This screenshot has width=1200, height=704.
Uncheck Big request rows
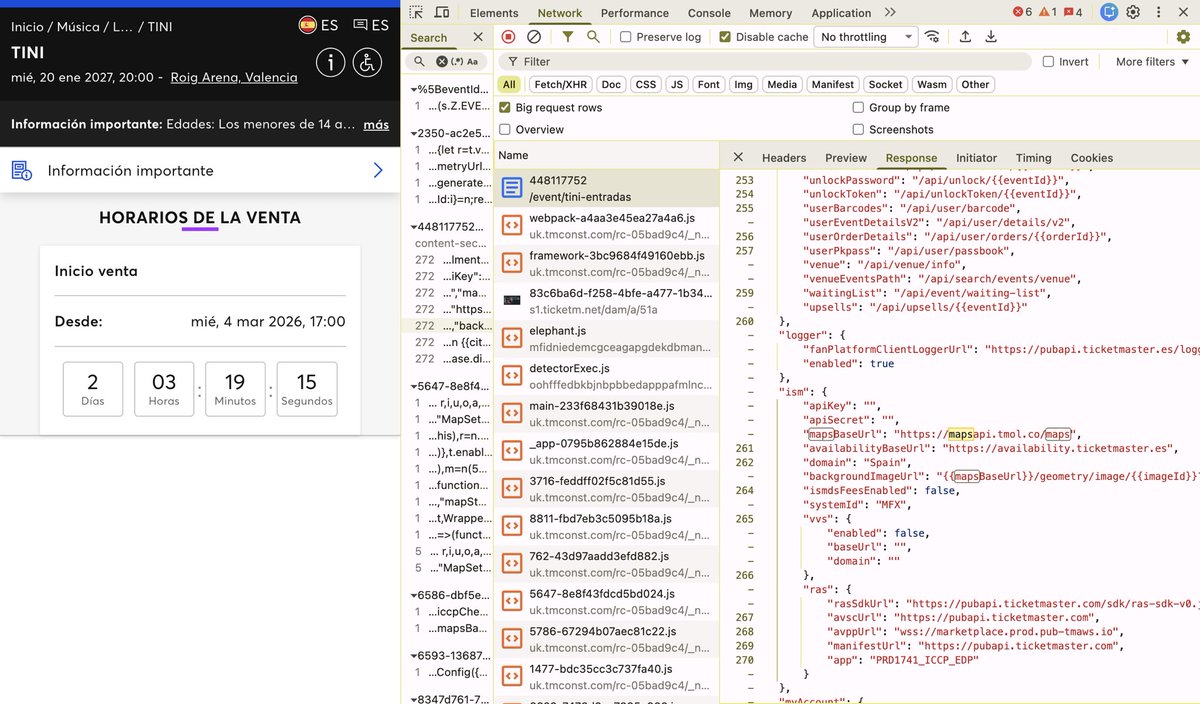click(x=505, y=108)
